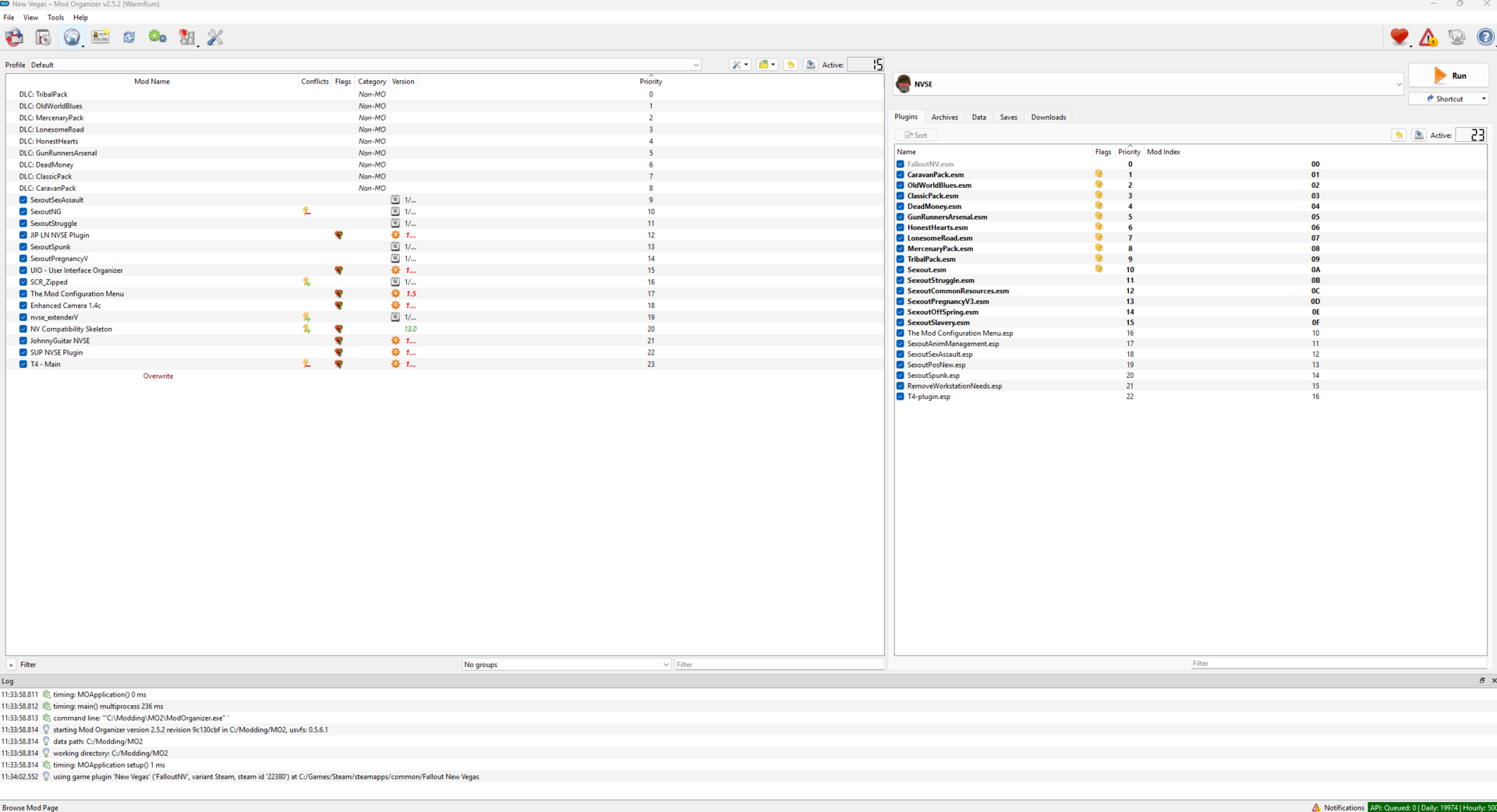
Task: Open the Profile Default dropdown
Action: pyautogui.click(x=365, y=65)
